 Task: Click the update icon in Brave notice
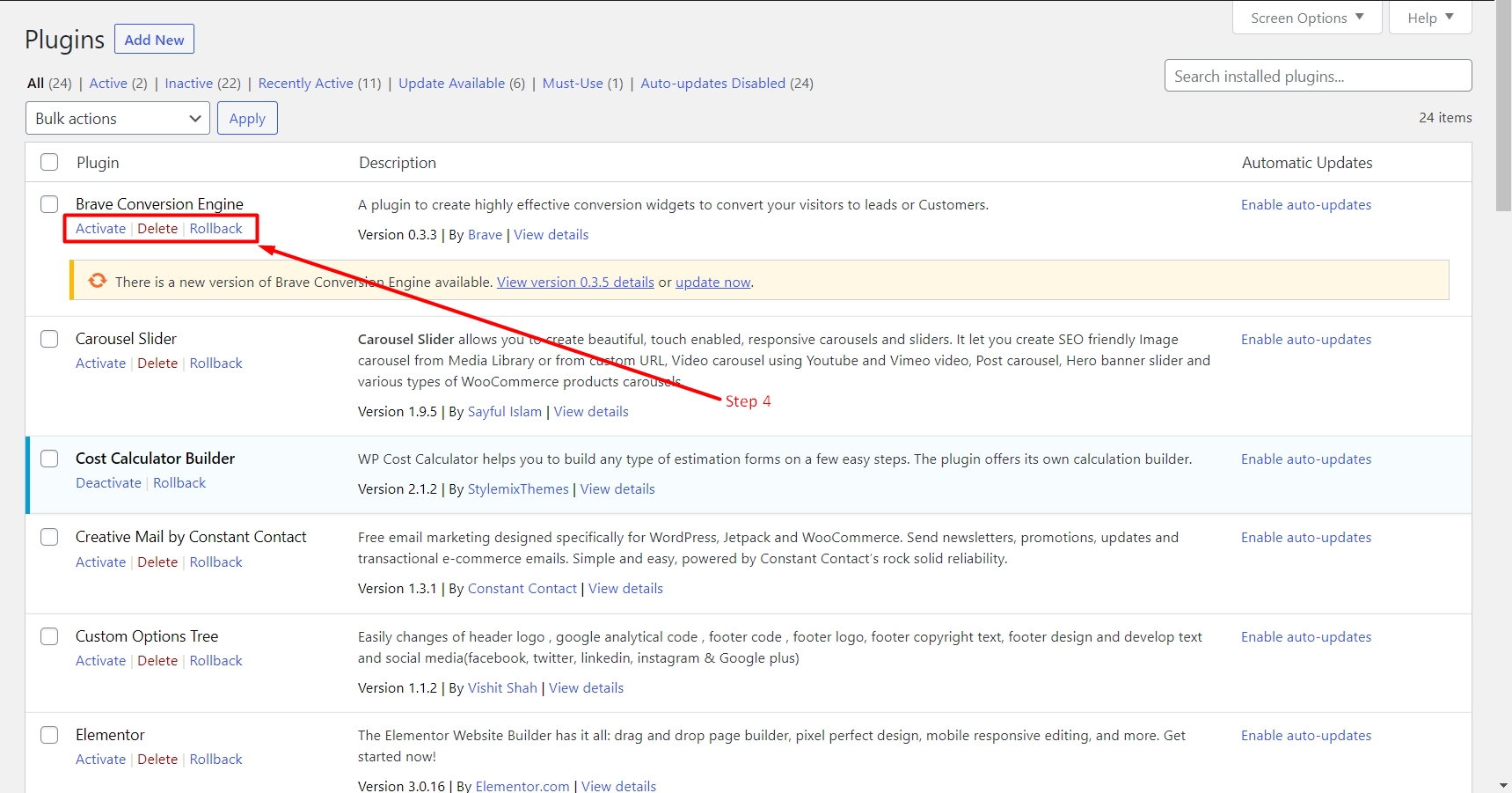pyautogui.click(x=98, y=281)
